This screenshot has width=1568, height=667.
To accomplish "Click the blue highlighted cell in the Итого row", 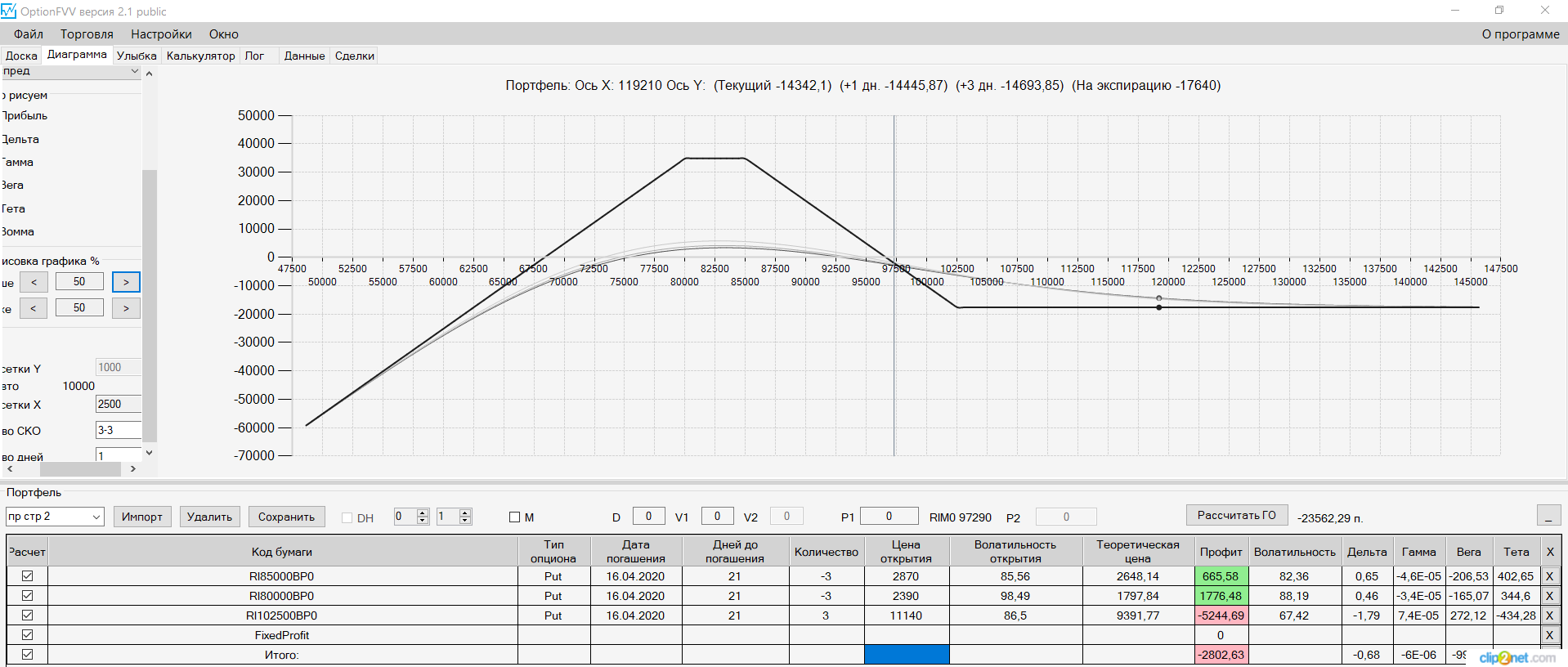I will coord(907,655).
